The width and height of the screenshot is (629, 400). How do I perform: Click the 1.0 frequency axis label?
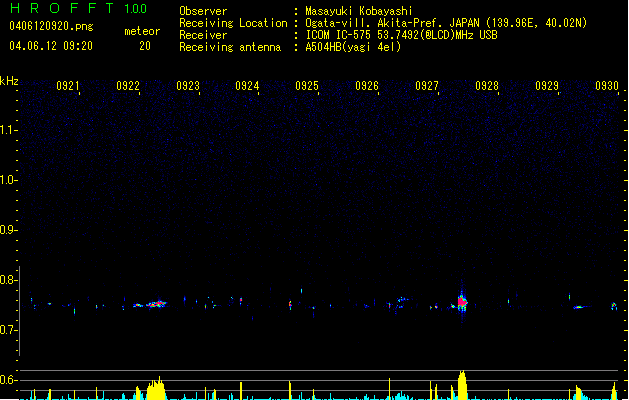pos(8,180)
